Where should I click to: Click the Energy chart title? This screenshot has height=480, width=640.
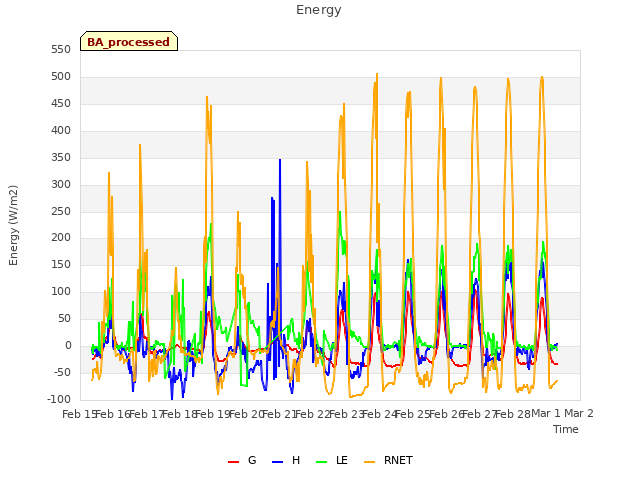coord(318,10)
